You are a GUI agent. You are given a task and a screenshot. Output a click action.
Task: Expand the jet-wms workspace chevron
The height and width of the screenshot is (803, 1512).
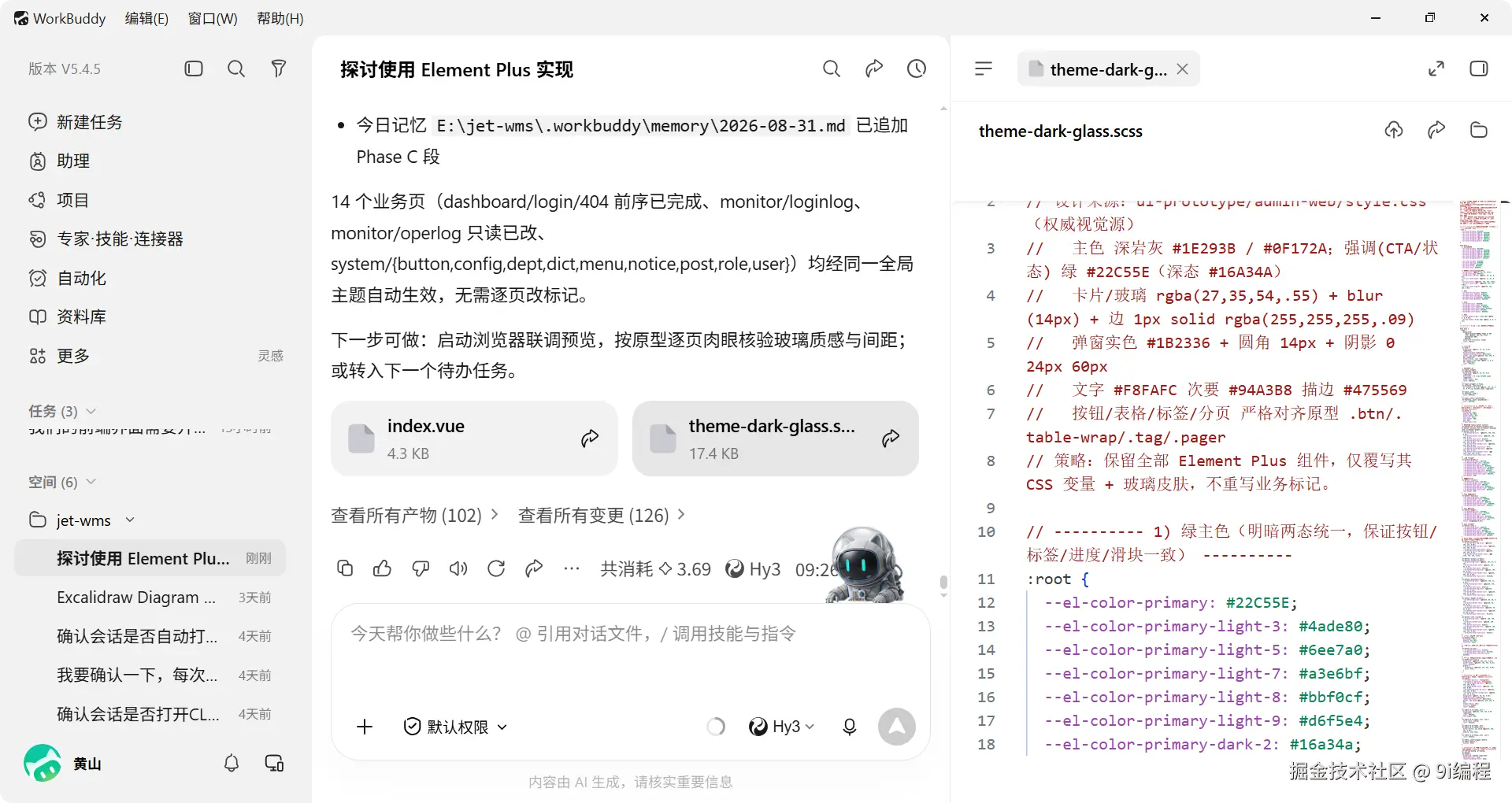pos(130,520)
